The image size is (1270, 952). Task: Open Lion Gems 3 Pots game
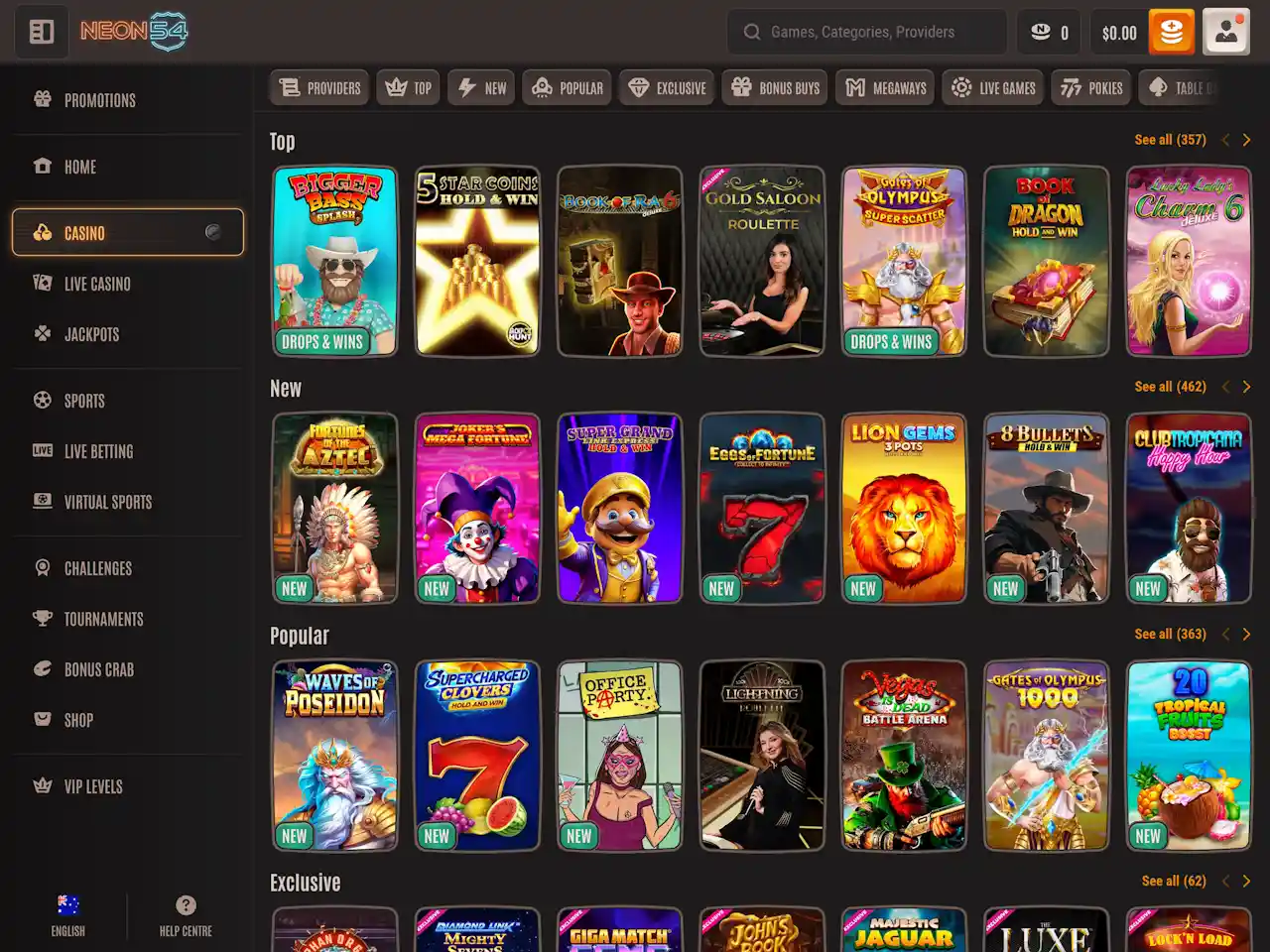coord(904,508)
